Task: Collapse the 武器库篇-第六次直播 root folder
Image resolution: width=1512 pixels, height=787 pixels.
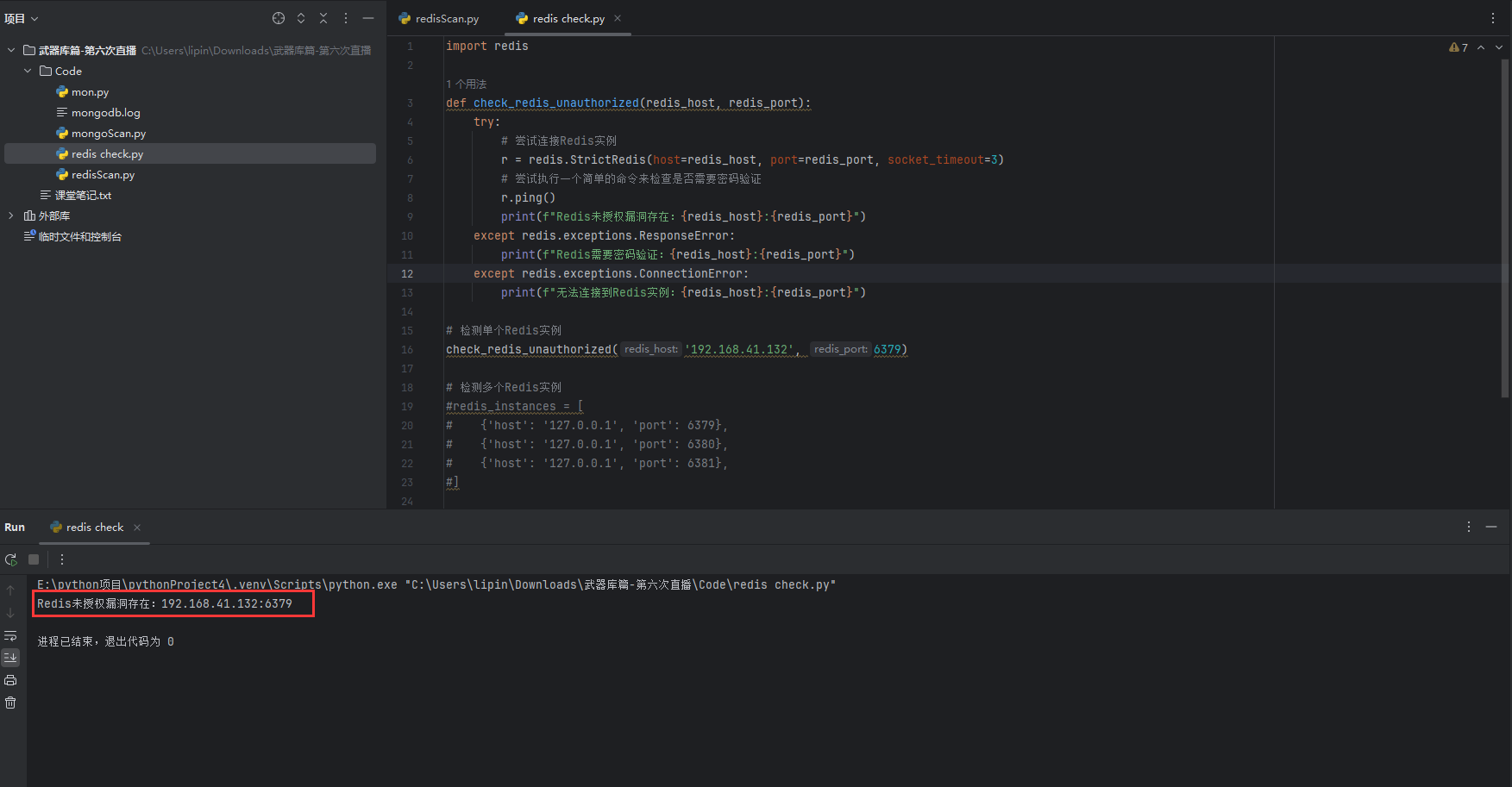Action: pyautogui.click(x=11, y=50)
